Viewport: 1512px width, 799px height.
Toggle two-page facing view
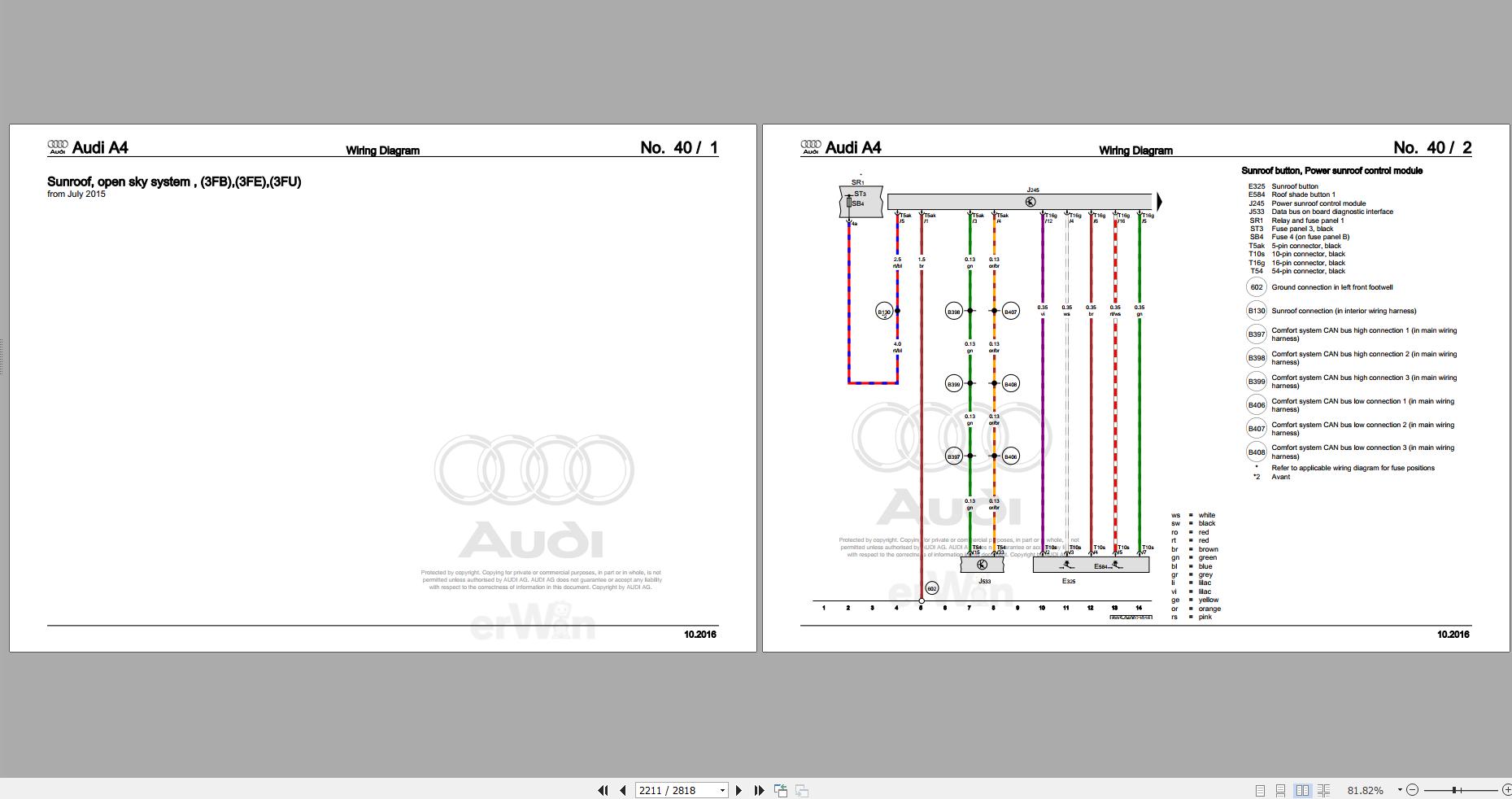1302,790
